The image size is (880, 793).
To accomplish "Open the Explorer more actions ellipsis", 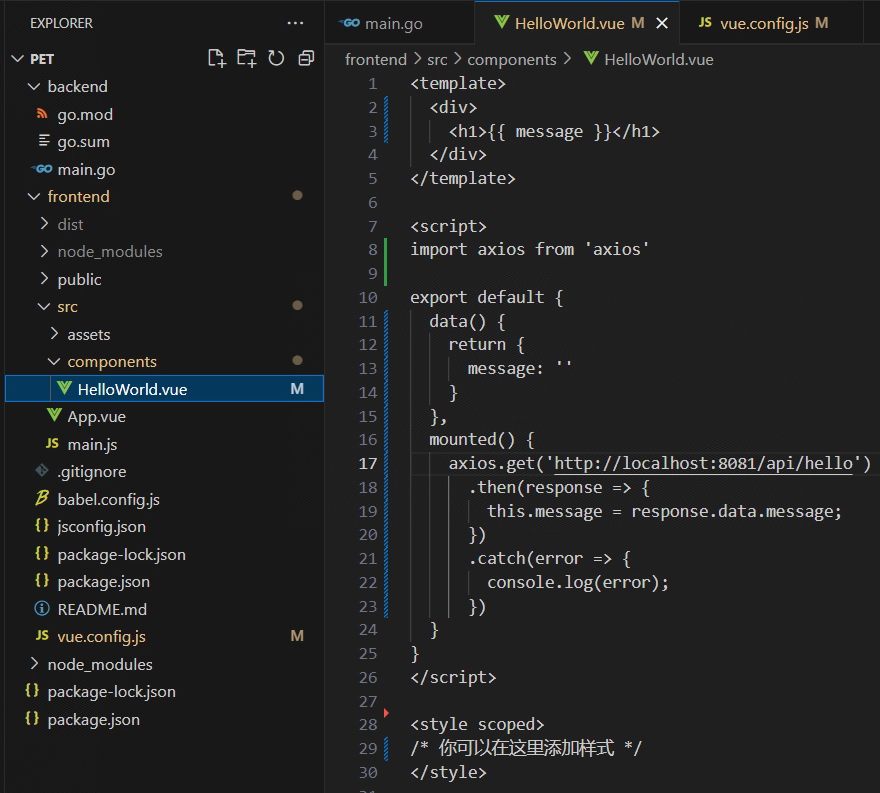I will (295, 23).
